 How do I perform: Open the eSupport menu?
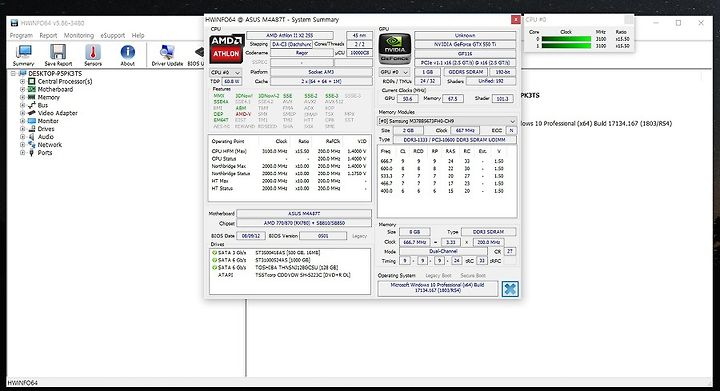(x=112, y=35)
